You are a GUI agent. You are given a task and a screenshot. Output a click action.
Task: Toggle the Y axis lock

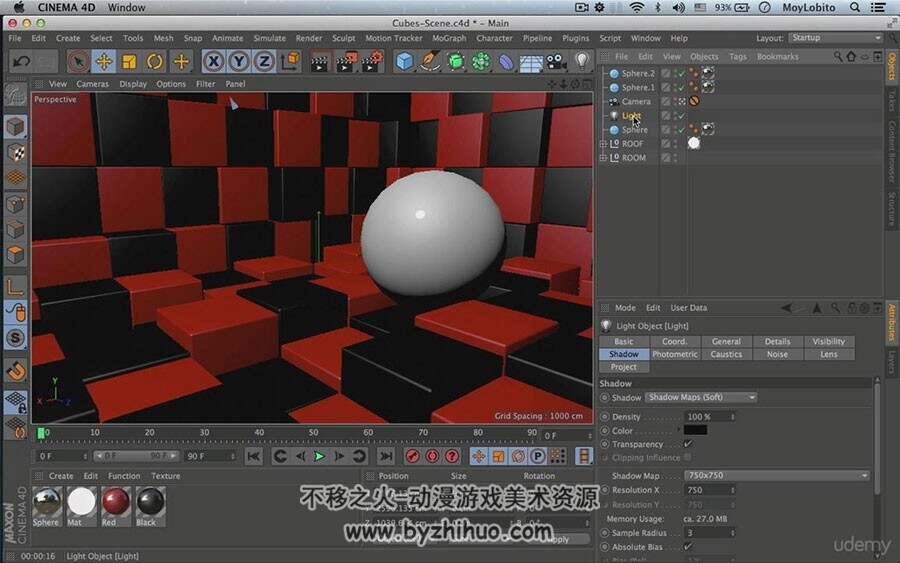(239, 61)
